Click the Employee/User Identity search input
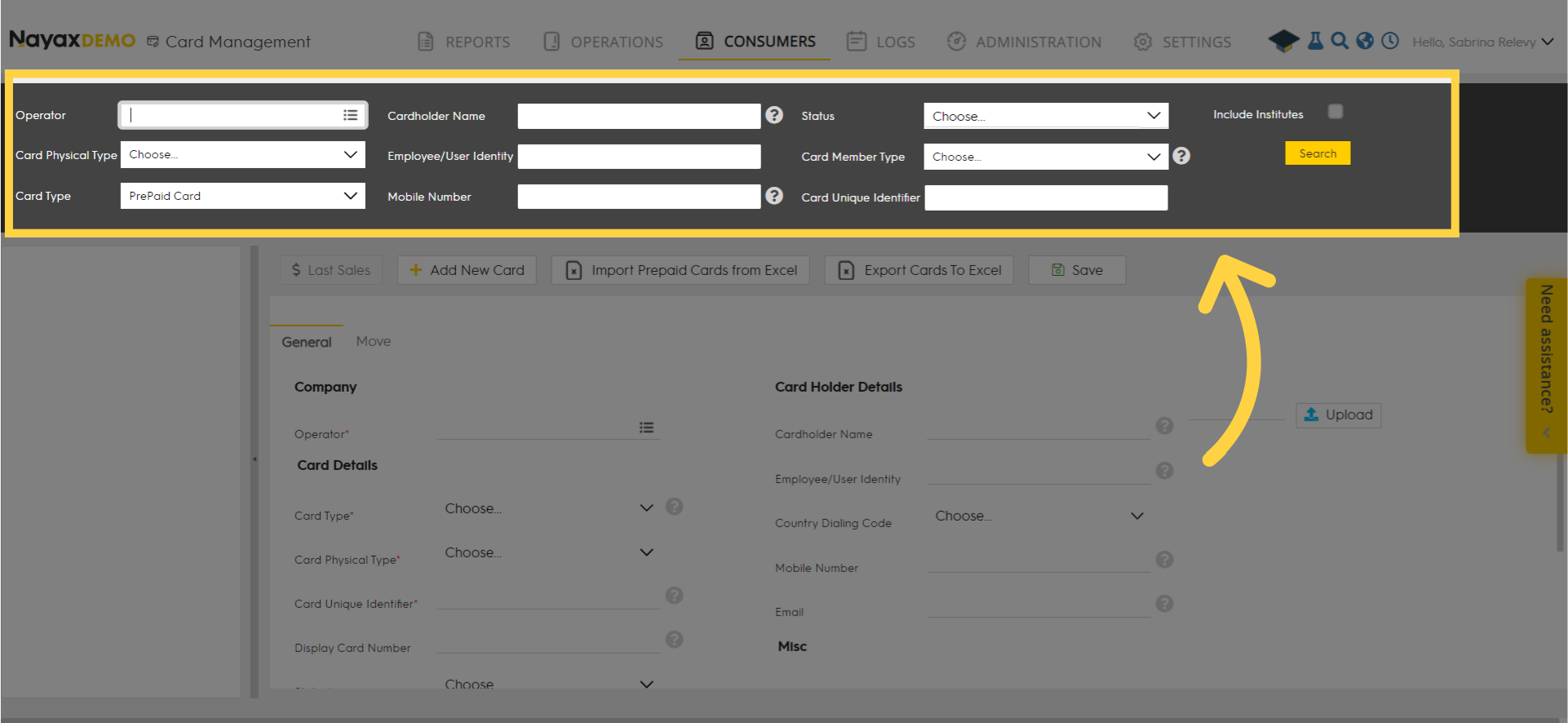The width and height of the screenshot is (1568, 723). click(x=639, y=157)
